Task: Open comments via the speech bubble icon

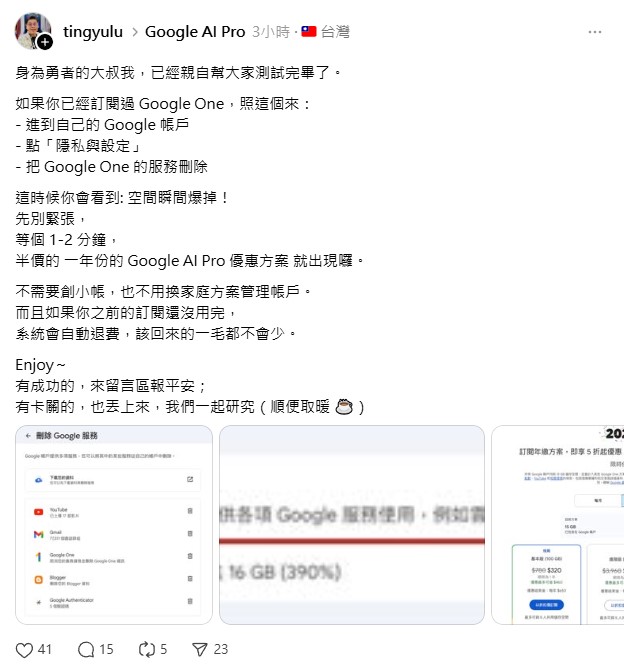Action: [86, 649]
